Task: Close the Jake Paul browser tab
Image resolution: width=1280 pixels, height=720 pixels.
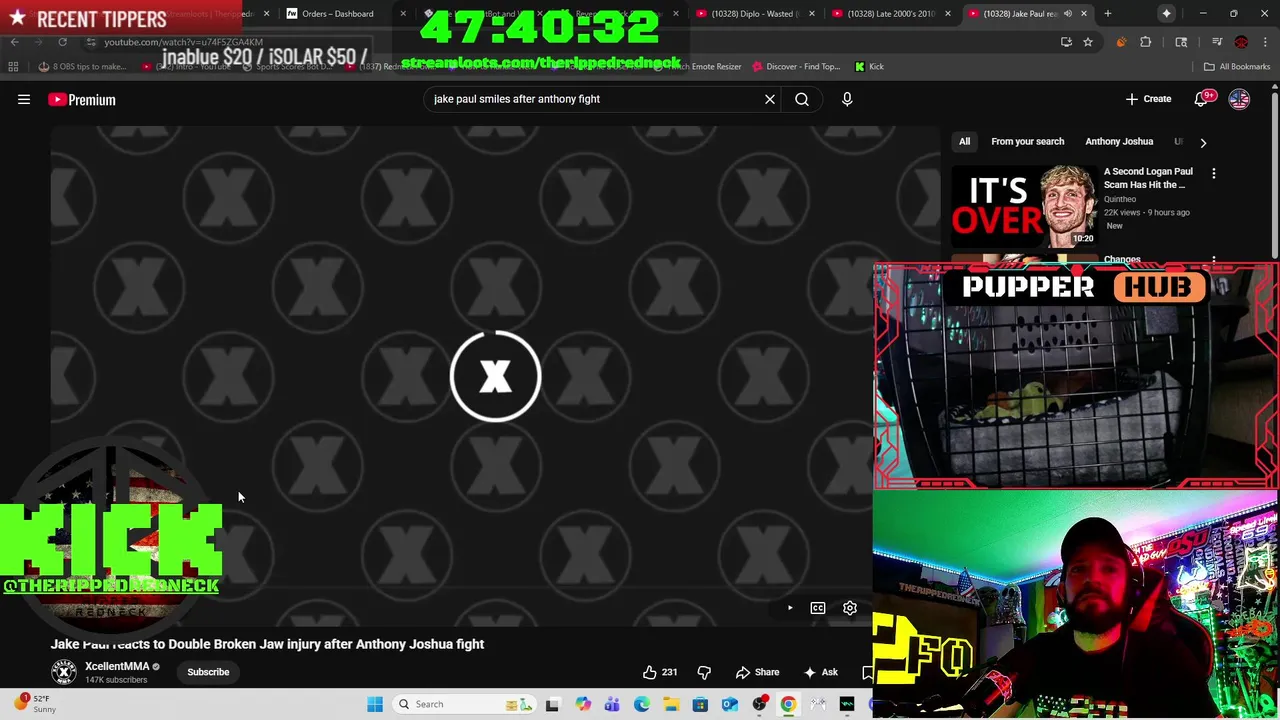Action: pyautogui.click(x=1084, y=14)
